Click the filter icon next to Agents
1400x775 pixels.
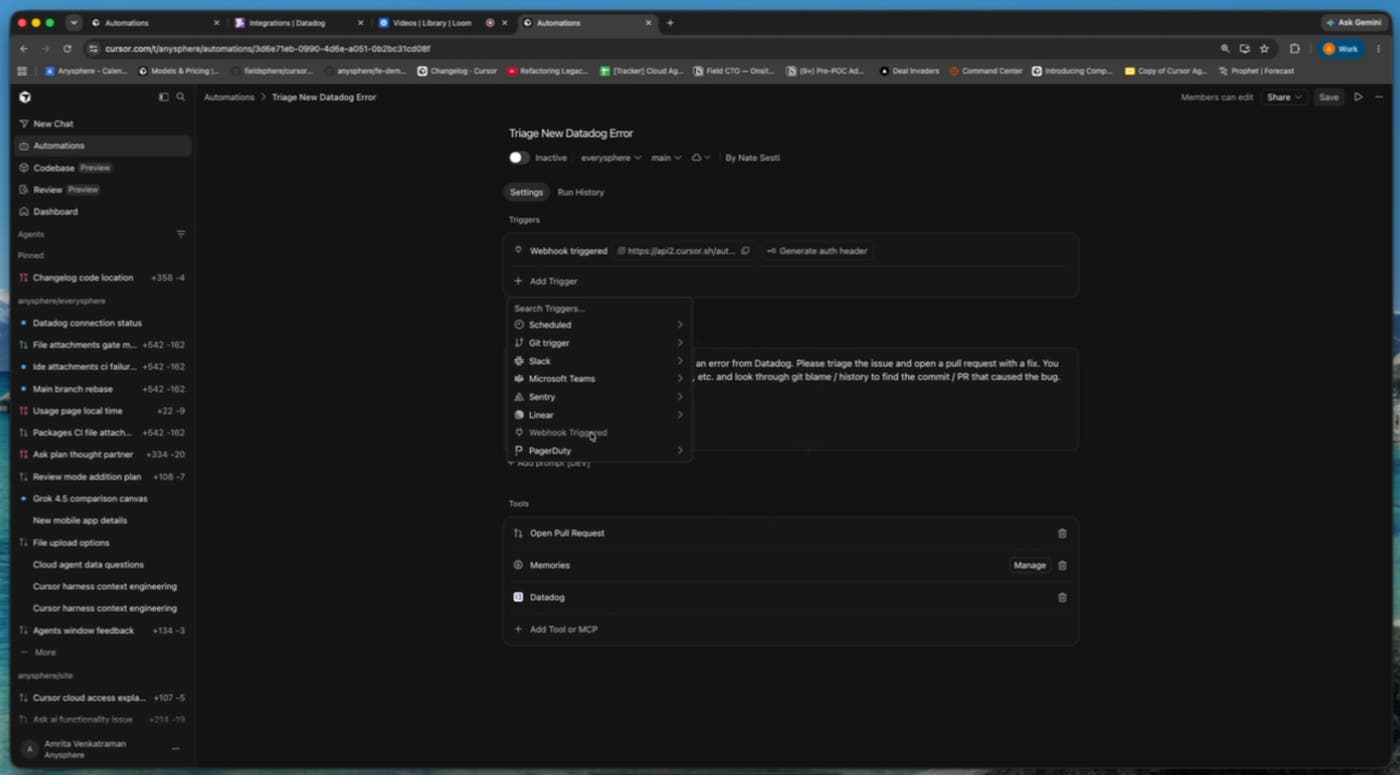click(x=181, y=234)
